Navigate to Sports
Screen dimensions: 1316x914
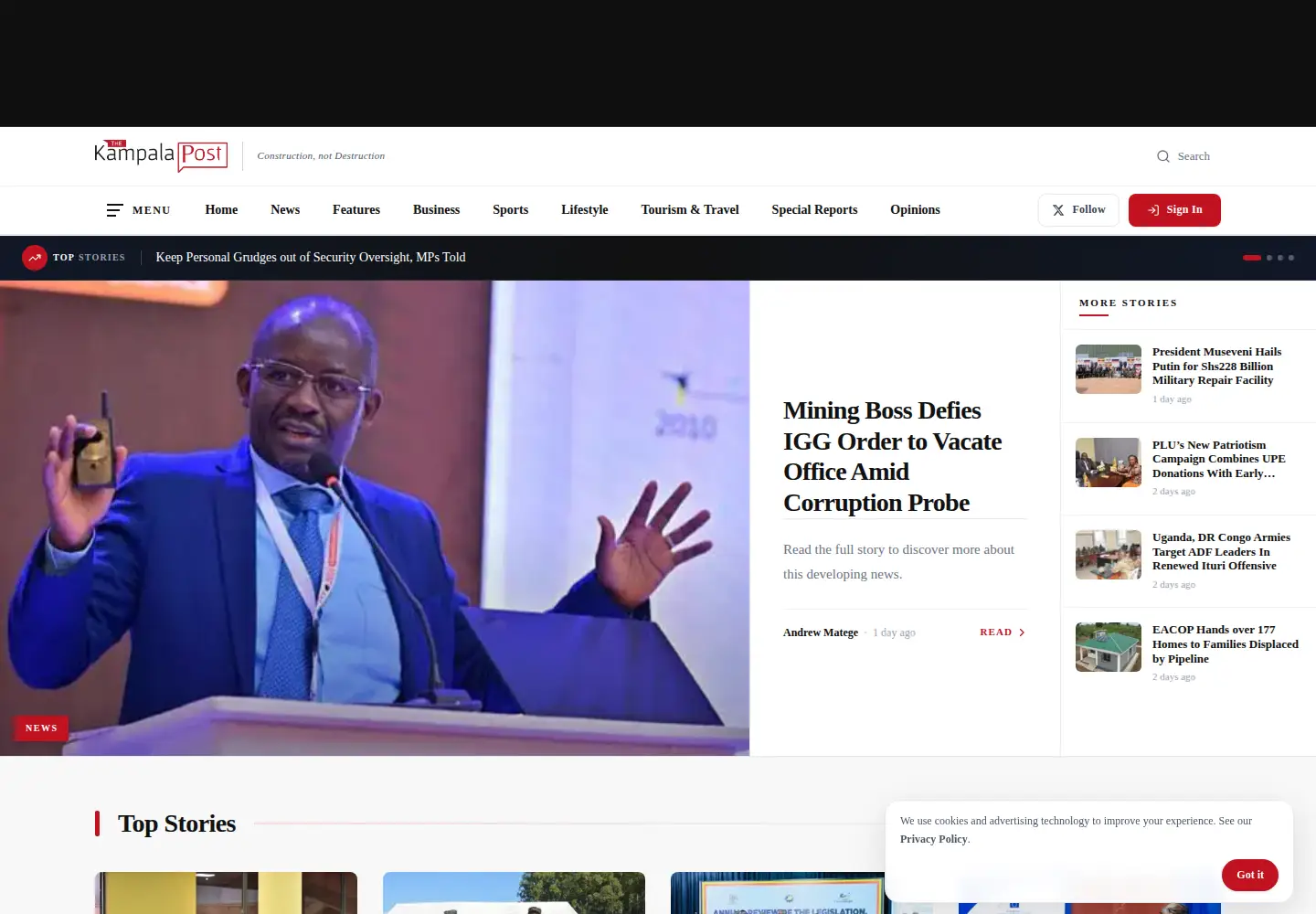click(510, 210)
